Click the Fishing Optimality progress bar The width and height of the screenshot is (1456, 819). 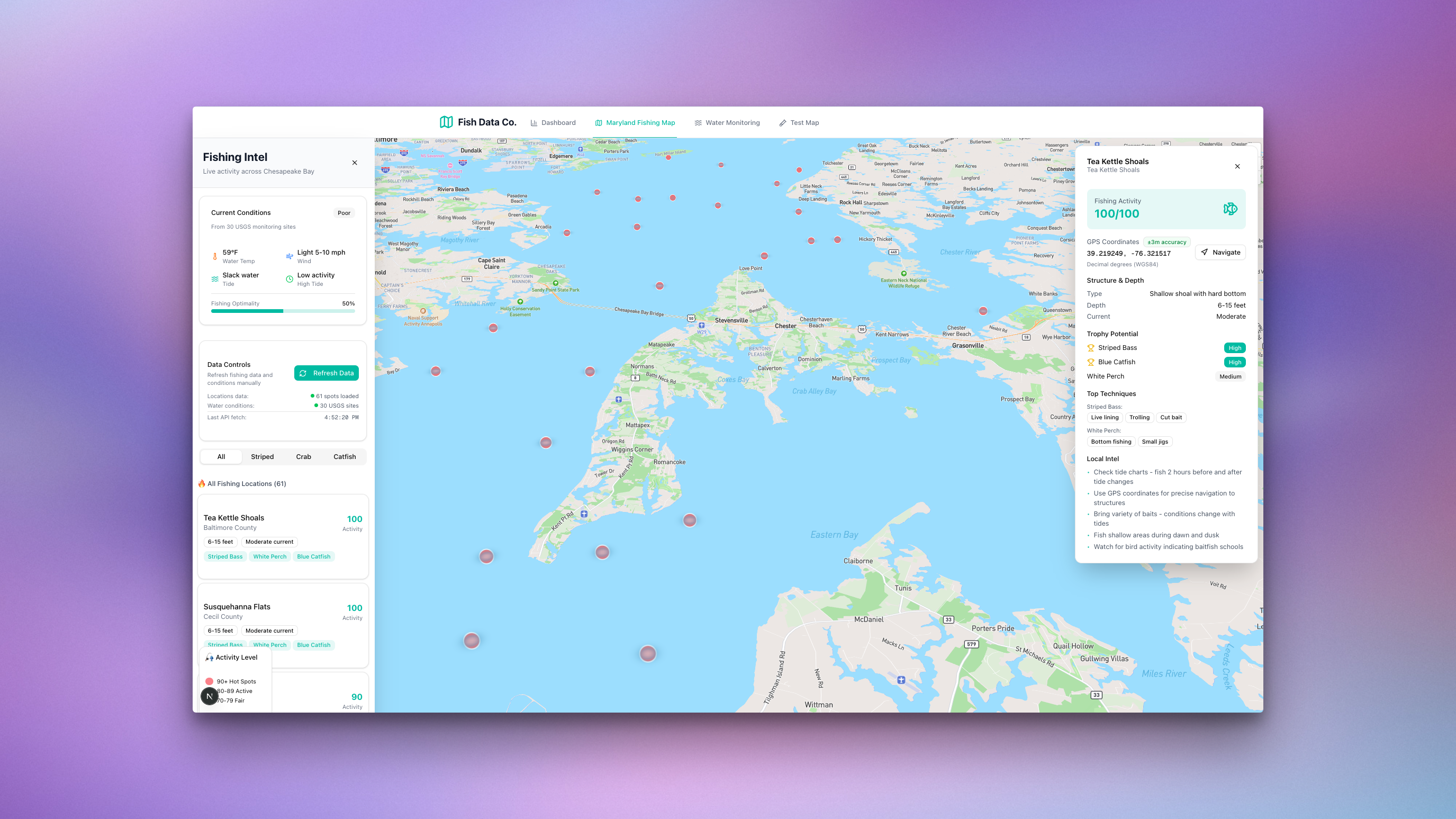(x=283, y=311)
